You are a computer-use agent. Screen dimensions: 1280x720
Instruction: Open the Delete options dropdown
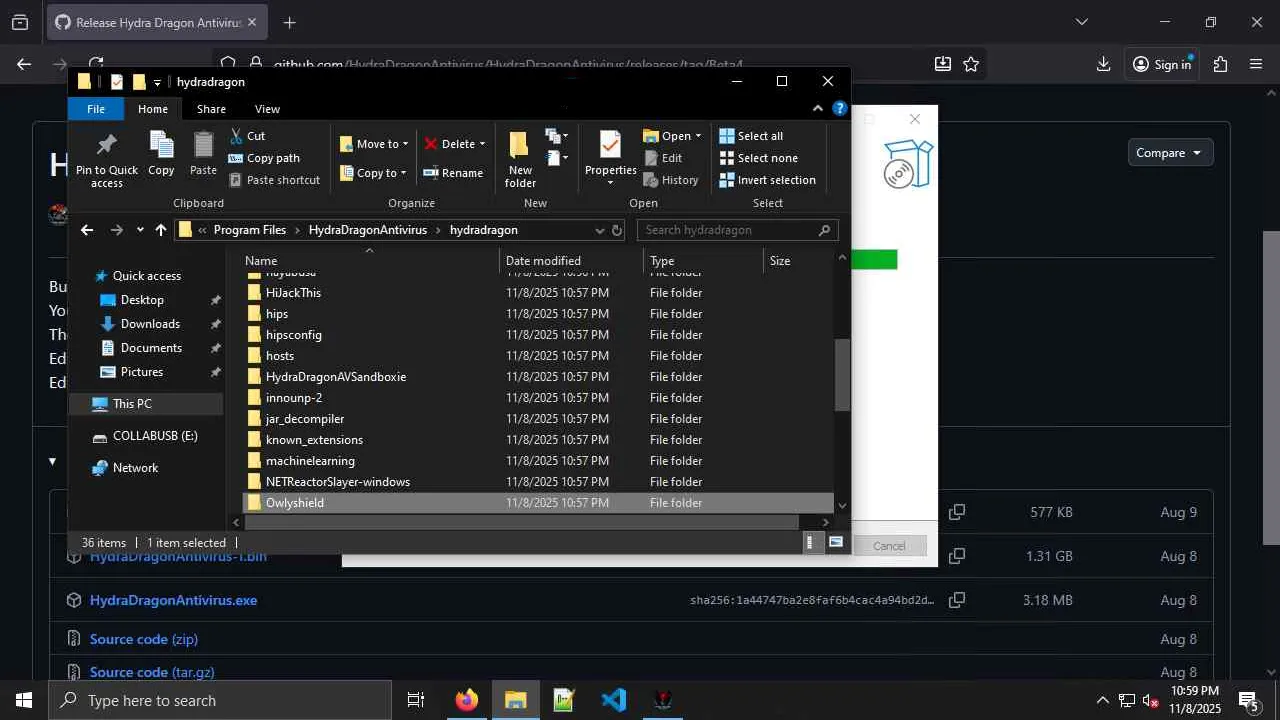[x=481, y=144]
